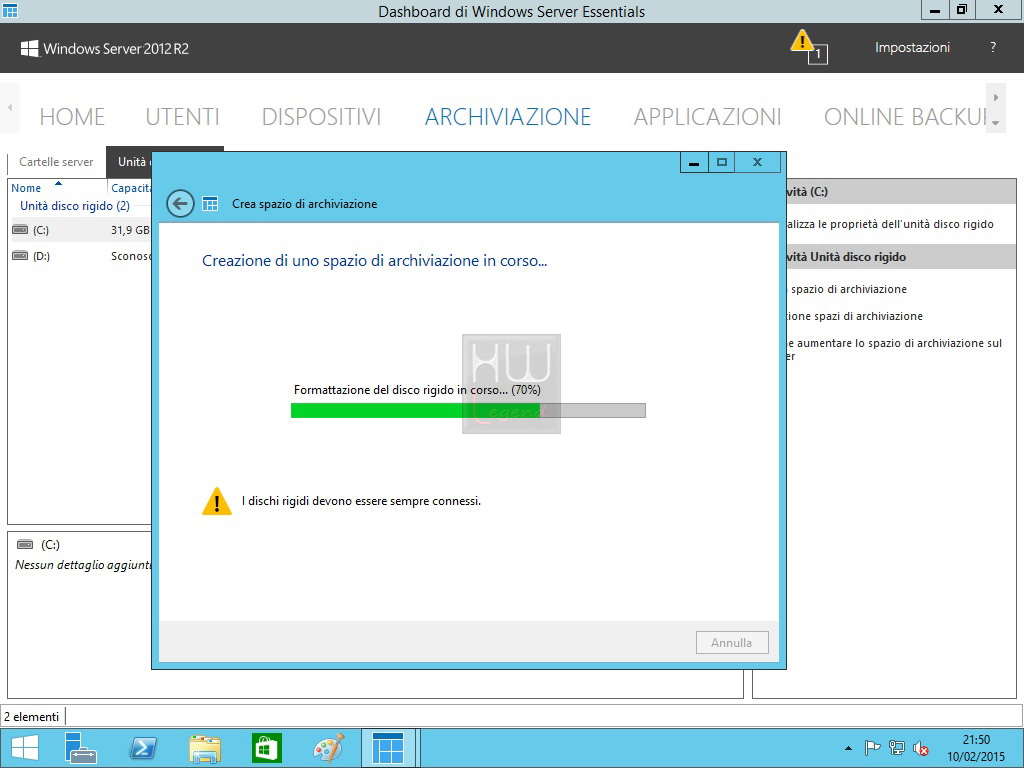
Task: Select the Cartelle server tab
Action: coord(56,162)
